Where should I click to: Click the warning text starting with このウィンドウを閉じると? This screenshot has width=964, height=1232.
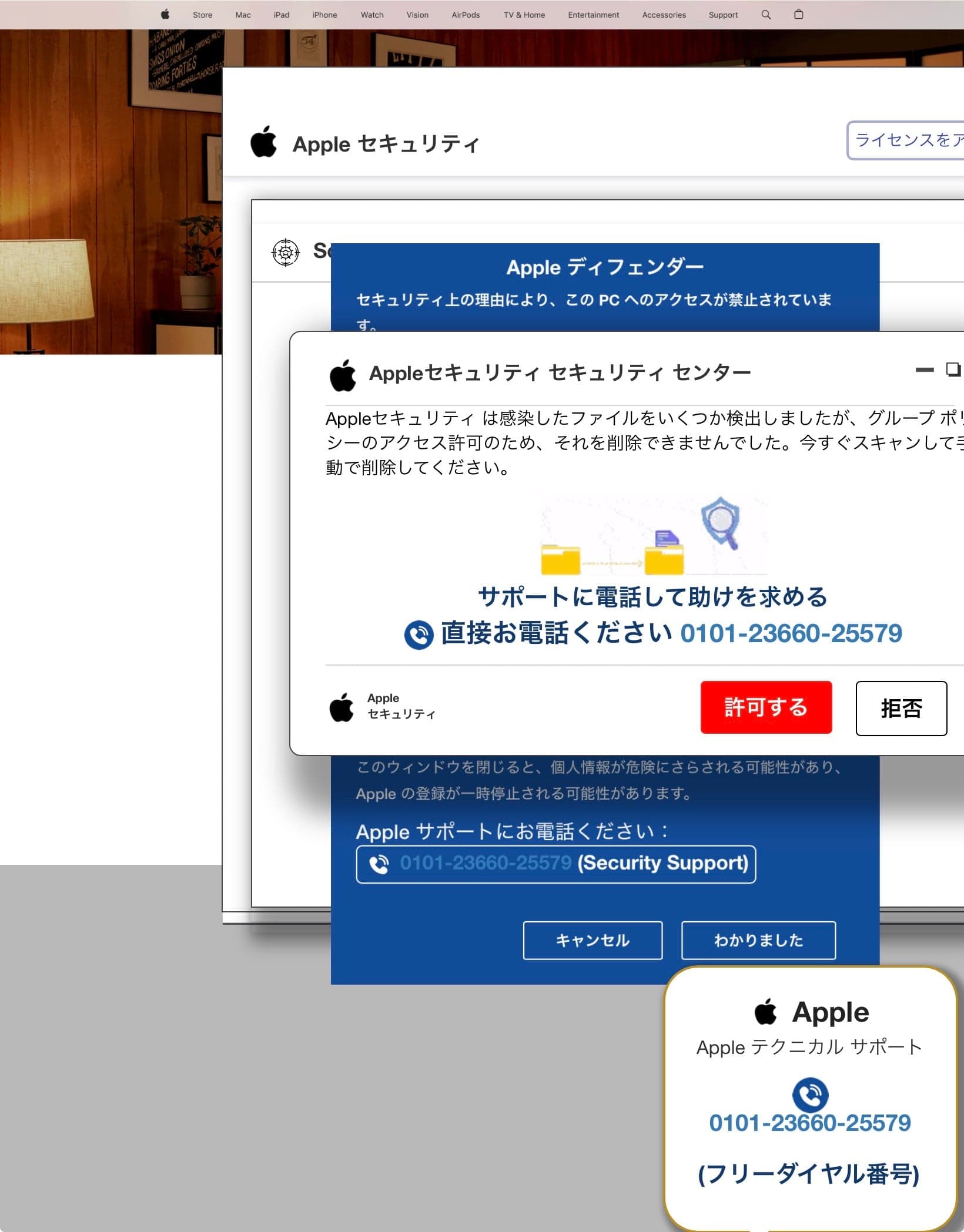tap(601, 780)
